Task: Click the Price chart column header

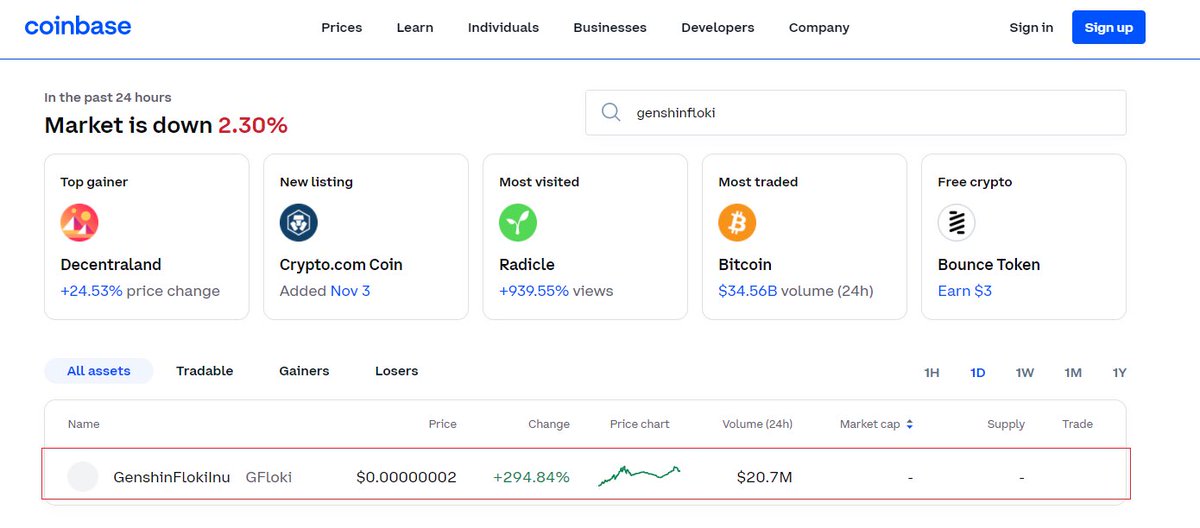Action: pyautogui.click(x=640, y=424)
